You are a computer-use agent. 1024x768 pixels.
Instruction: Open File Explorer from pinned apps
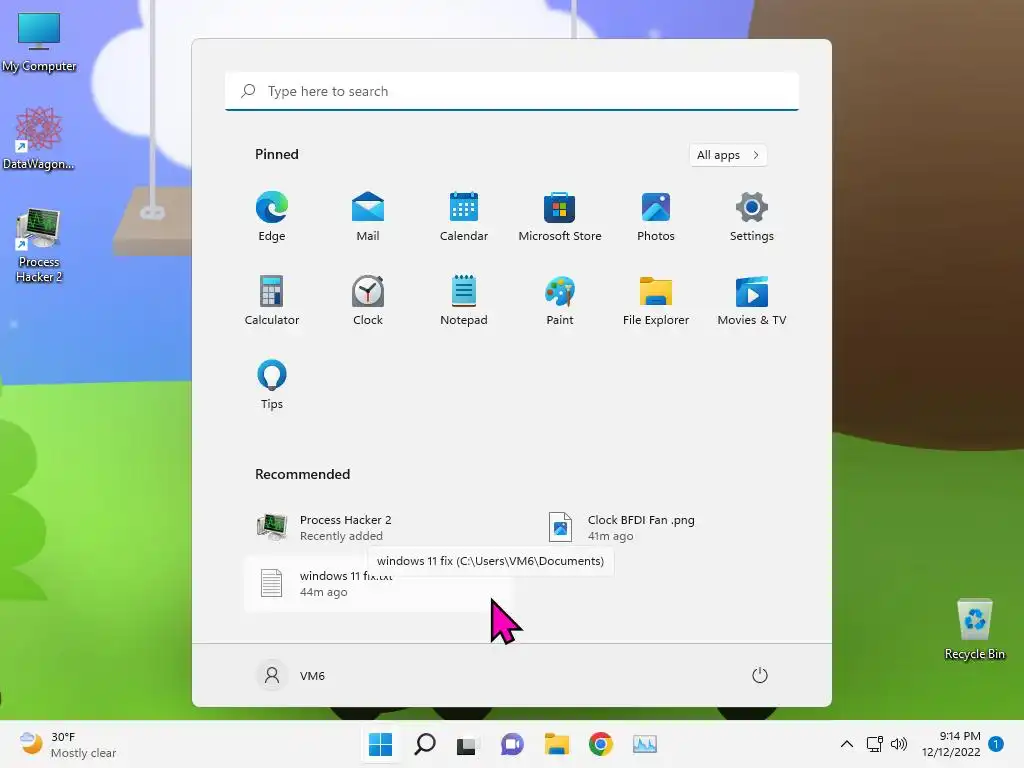656,300
